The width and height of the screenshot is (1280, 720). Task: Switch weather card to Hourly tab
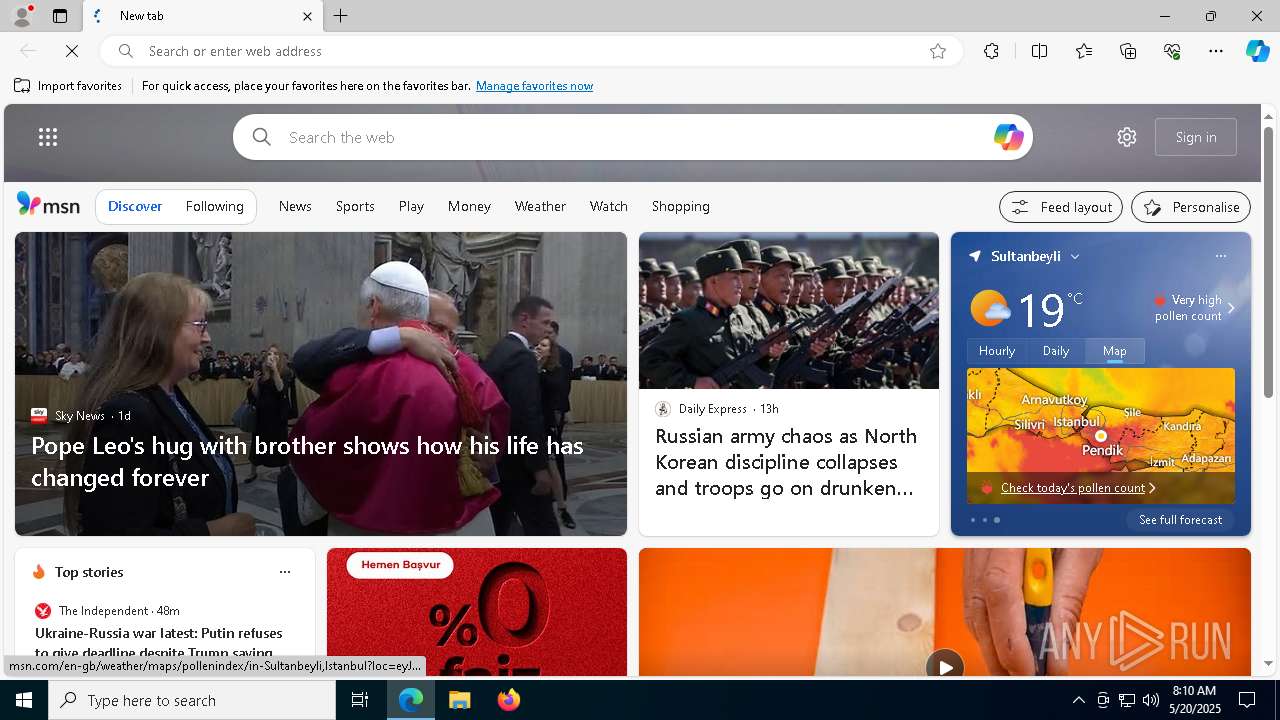[x=997, y=351]
